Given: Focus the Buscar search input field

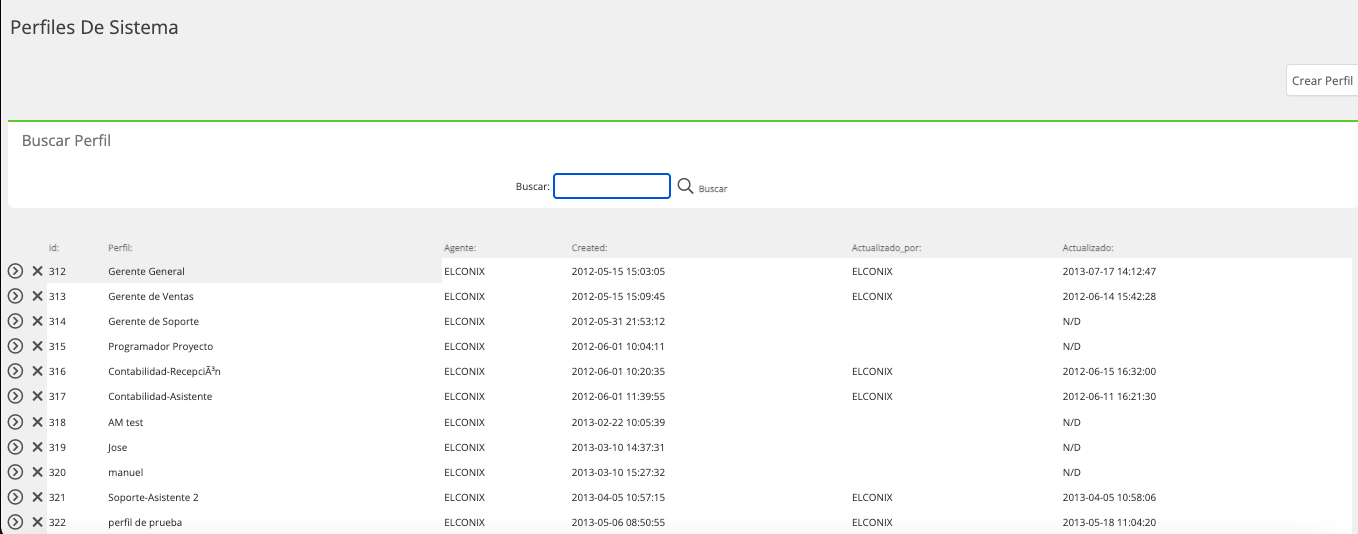Looking at the screenshot, I should pos(612,186).
